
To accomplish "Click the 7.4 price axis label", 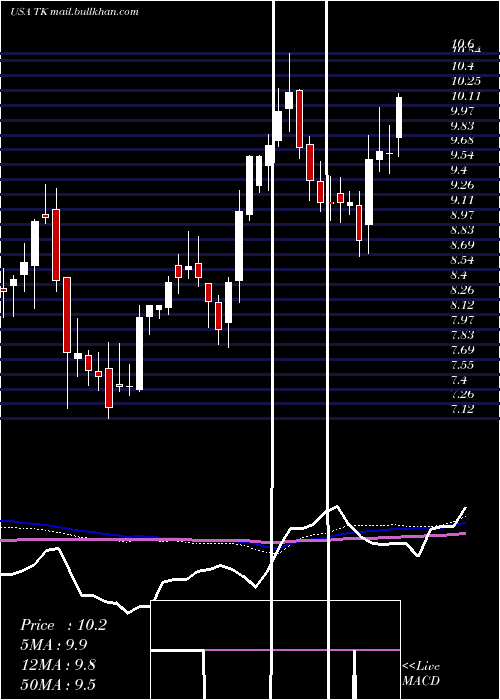I will [459, 380].
